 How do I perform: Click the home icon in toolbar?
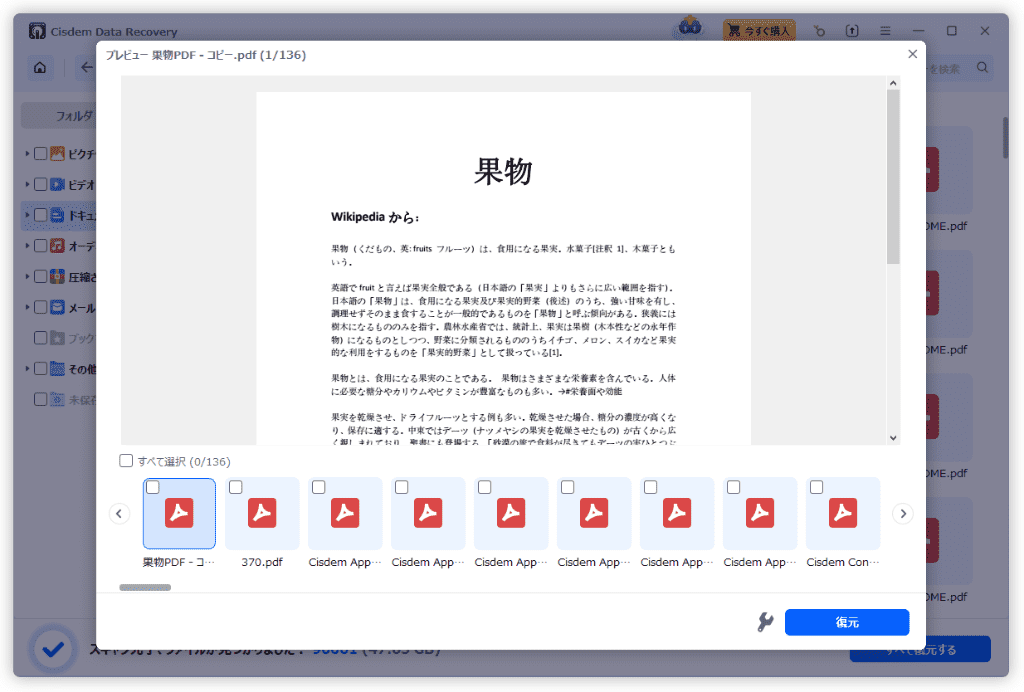(40, 68)
